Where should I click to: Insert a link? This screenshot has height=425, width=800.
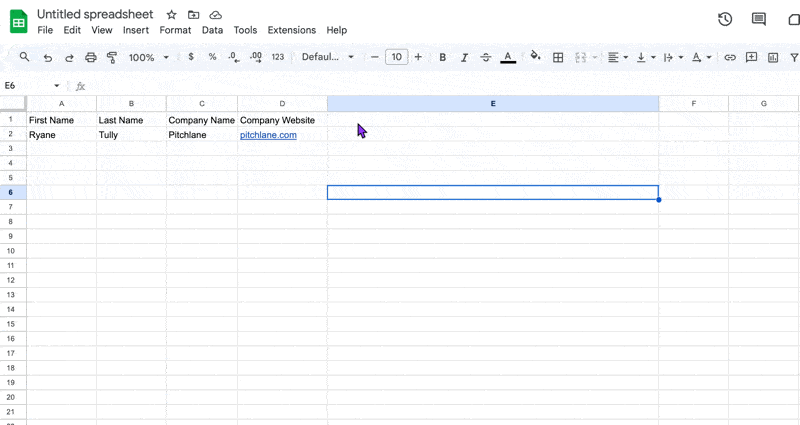(730, 57)
